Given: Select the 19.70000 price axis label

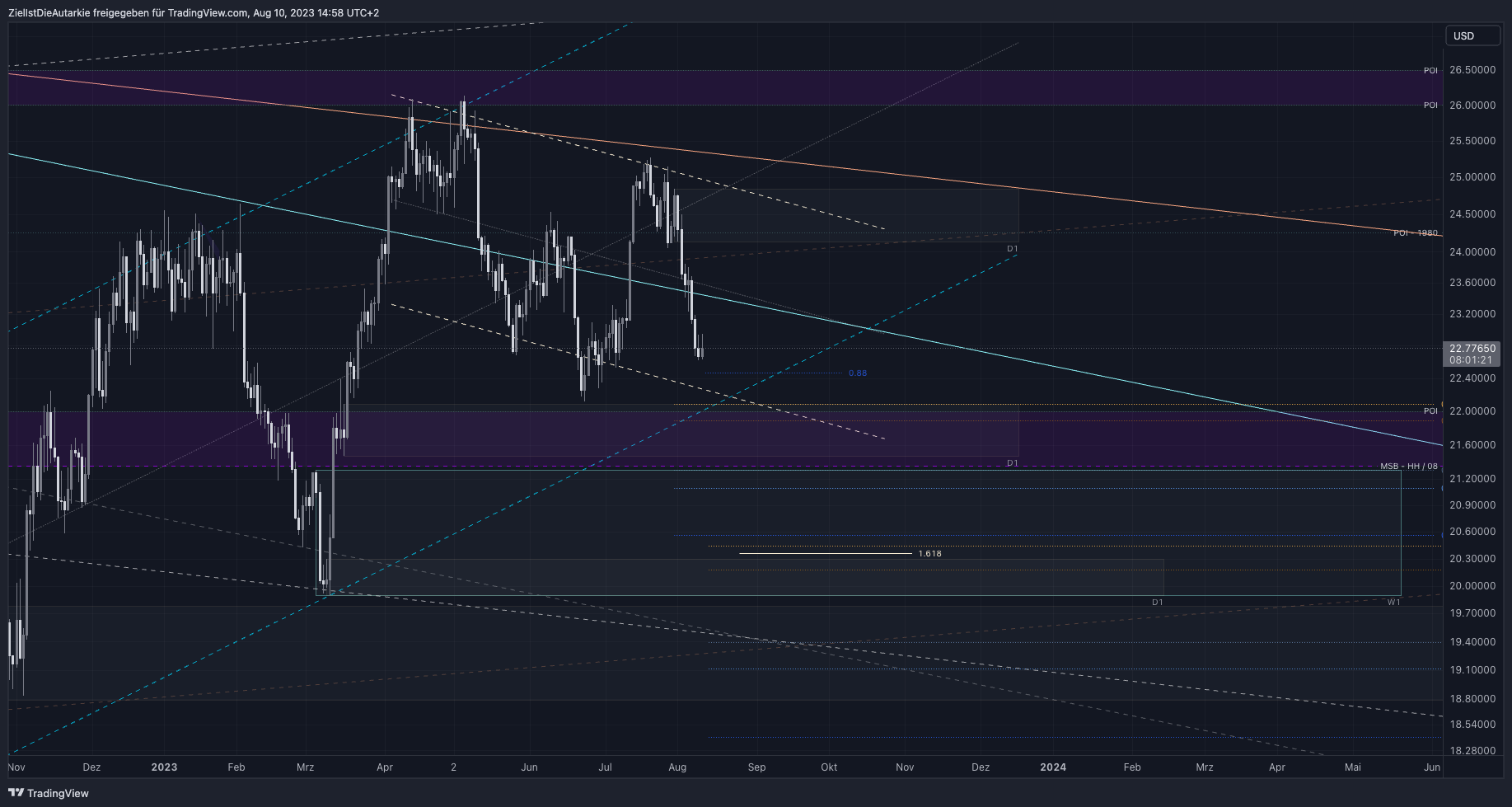Looking at the screenshot, I should point(1472,613).
